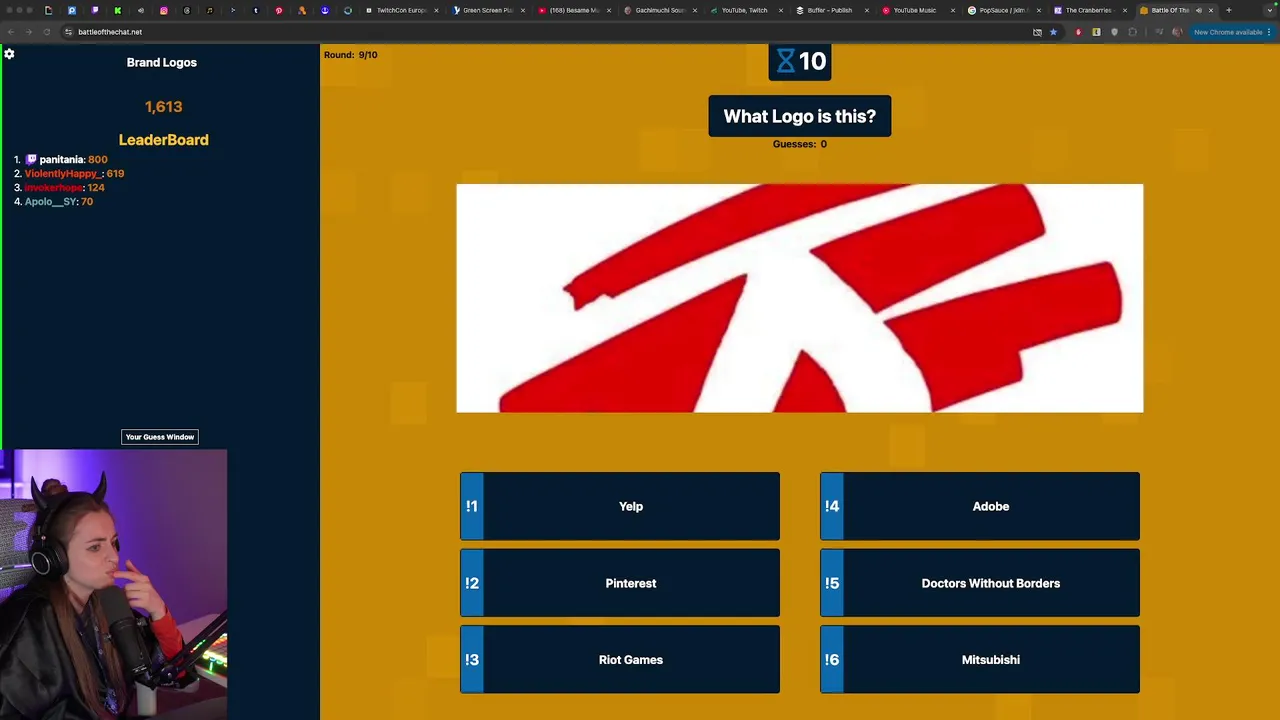Switch to TwitchCon Europe tab
The image size is (1280, 720).
point(400,10)
